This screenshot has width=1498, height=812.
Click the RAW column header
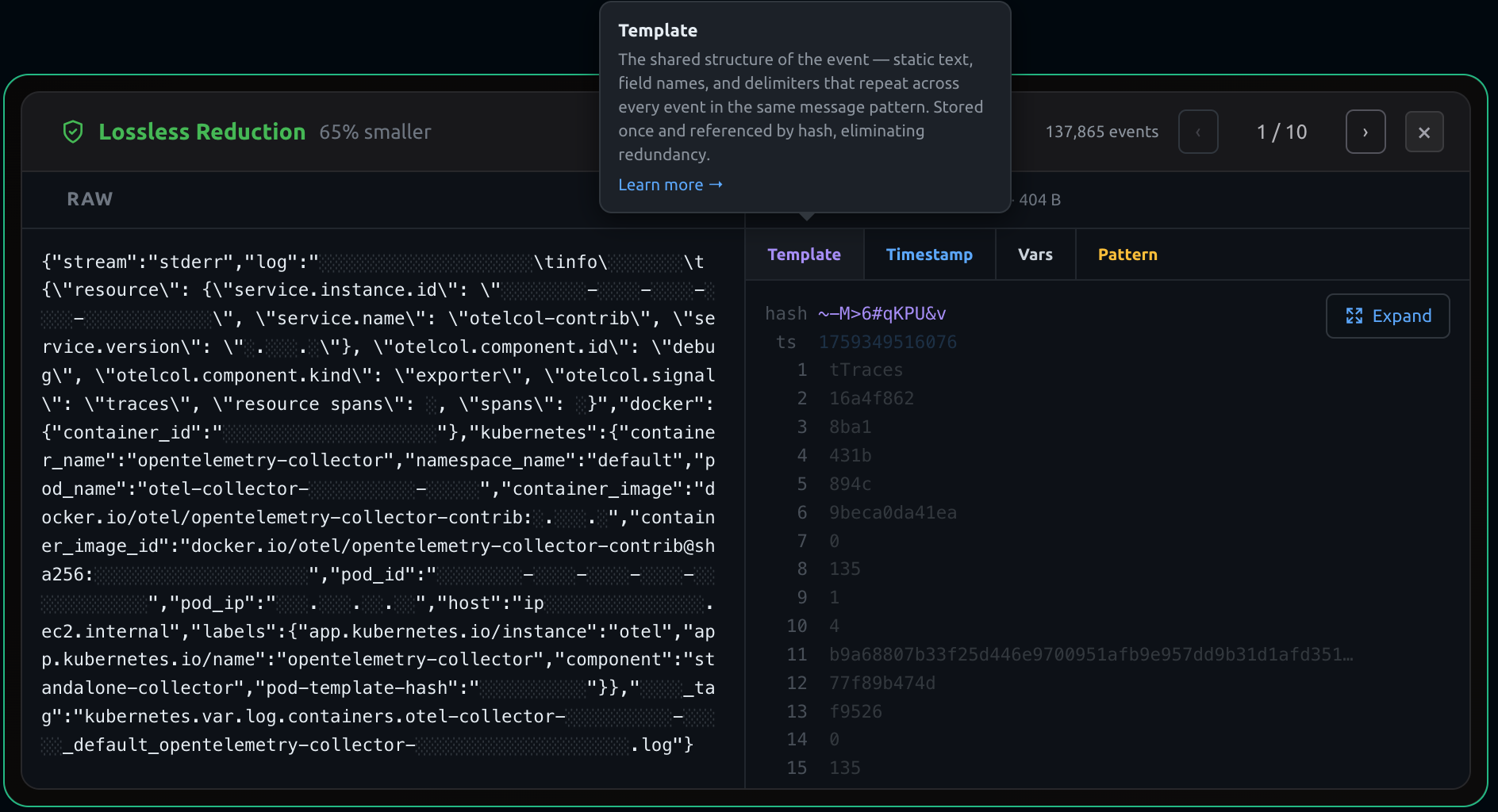(90, 200)
